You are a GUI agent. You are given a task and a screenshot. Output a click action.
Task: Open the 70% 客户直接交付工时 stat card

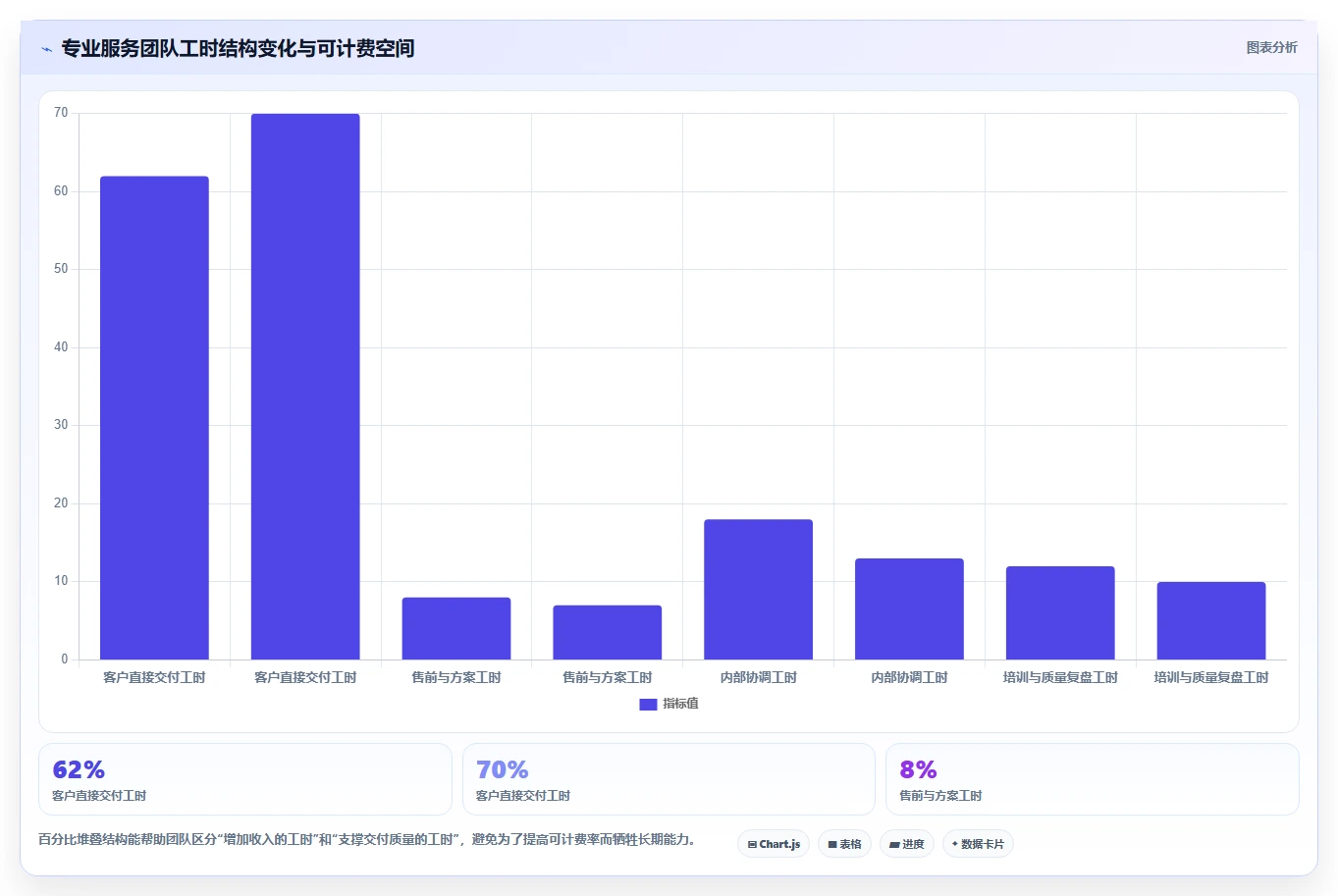tap(669, 779)
